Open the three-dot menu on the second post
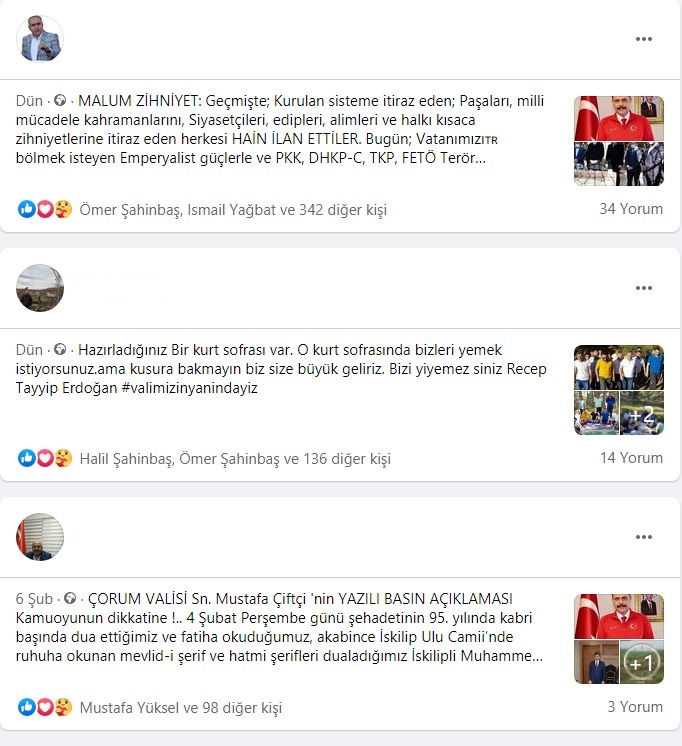 tap(643, 288)
